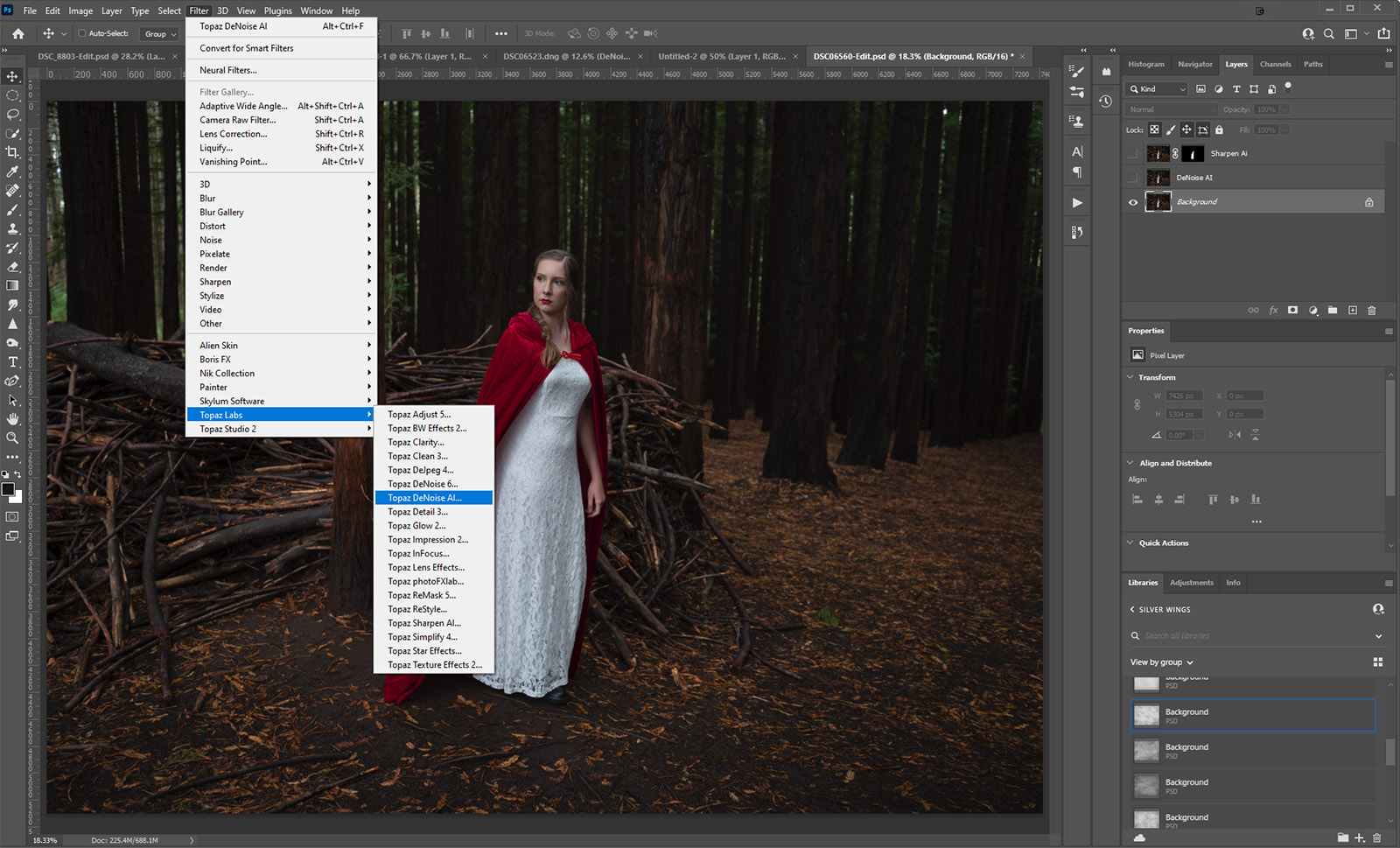Select the Horizontal Type tool
Image resolution: width=1400 pixels, height=848 pixels.
coord(12,362)
